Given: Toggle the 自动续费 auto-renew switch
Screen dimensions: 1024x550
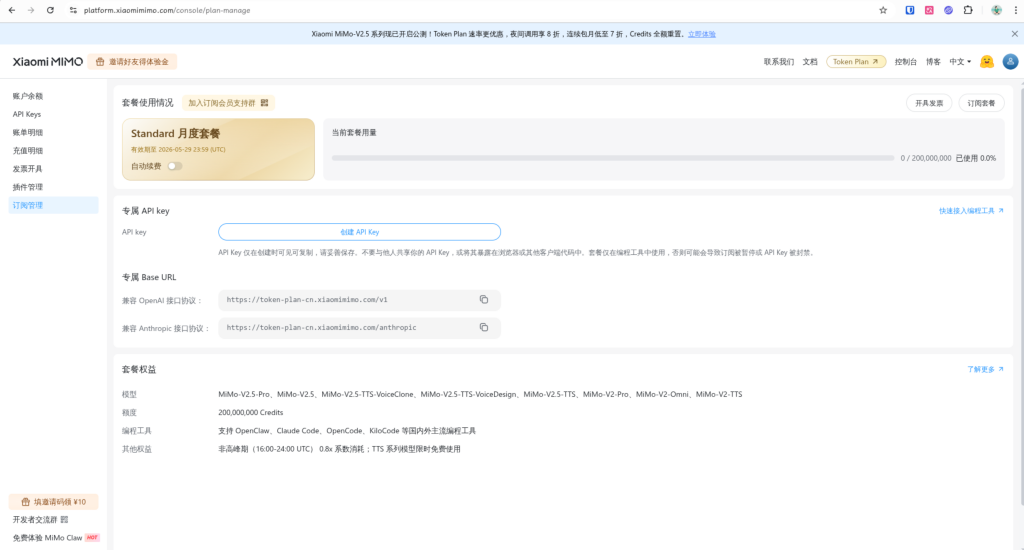Looking at the screenshot, I should [174, 166].
